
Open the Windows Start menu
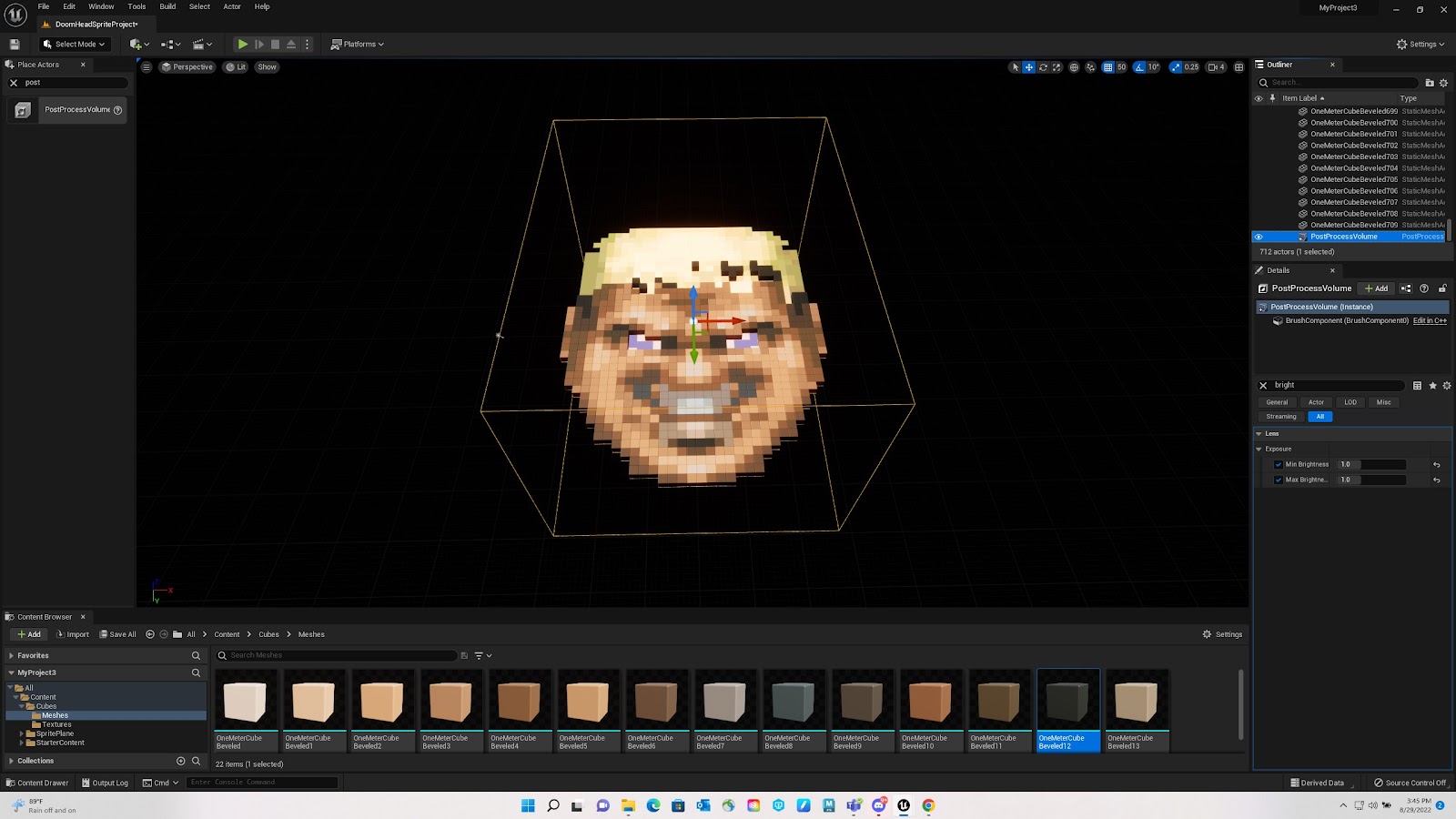[x=528, y=805]
